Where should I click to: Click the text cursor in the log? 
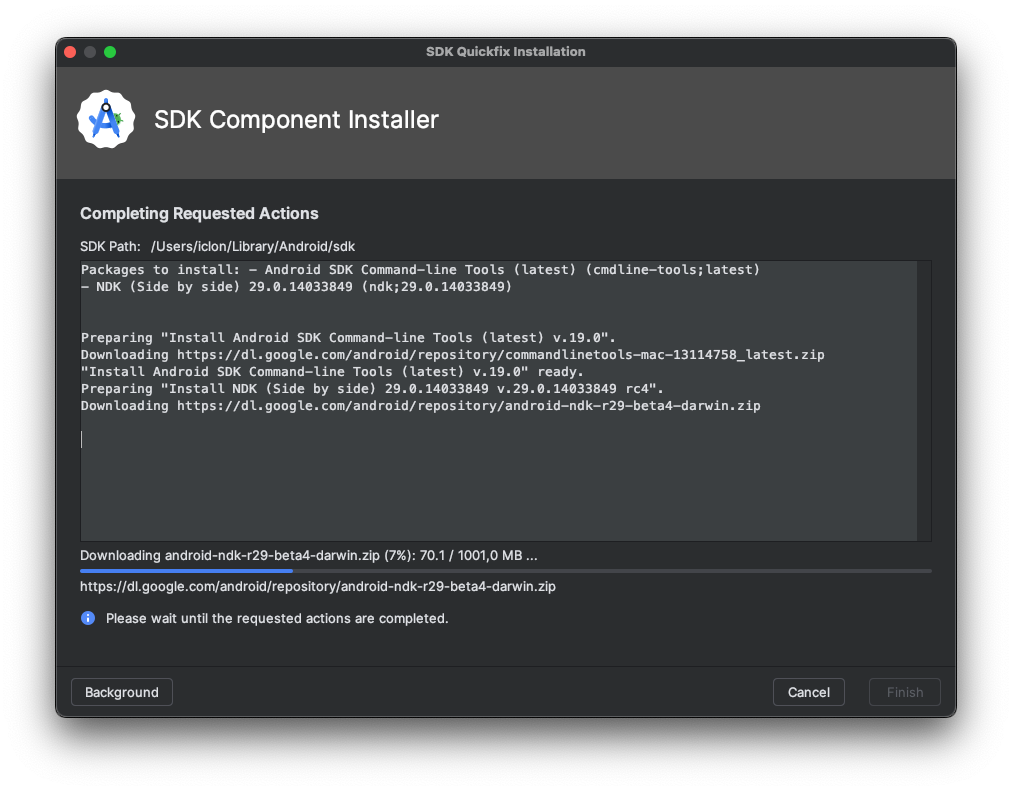click(x=82, y=439)
